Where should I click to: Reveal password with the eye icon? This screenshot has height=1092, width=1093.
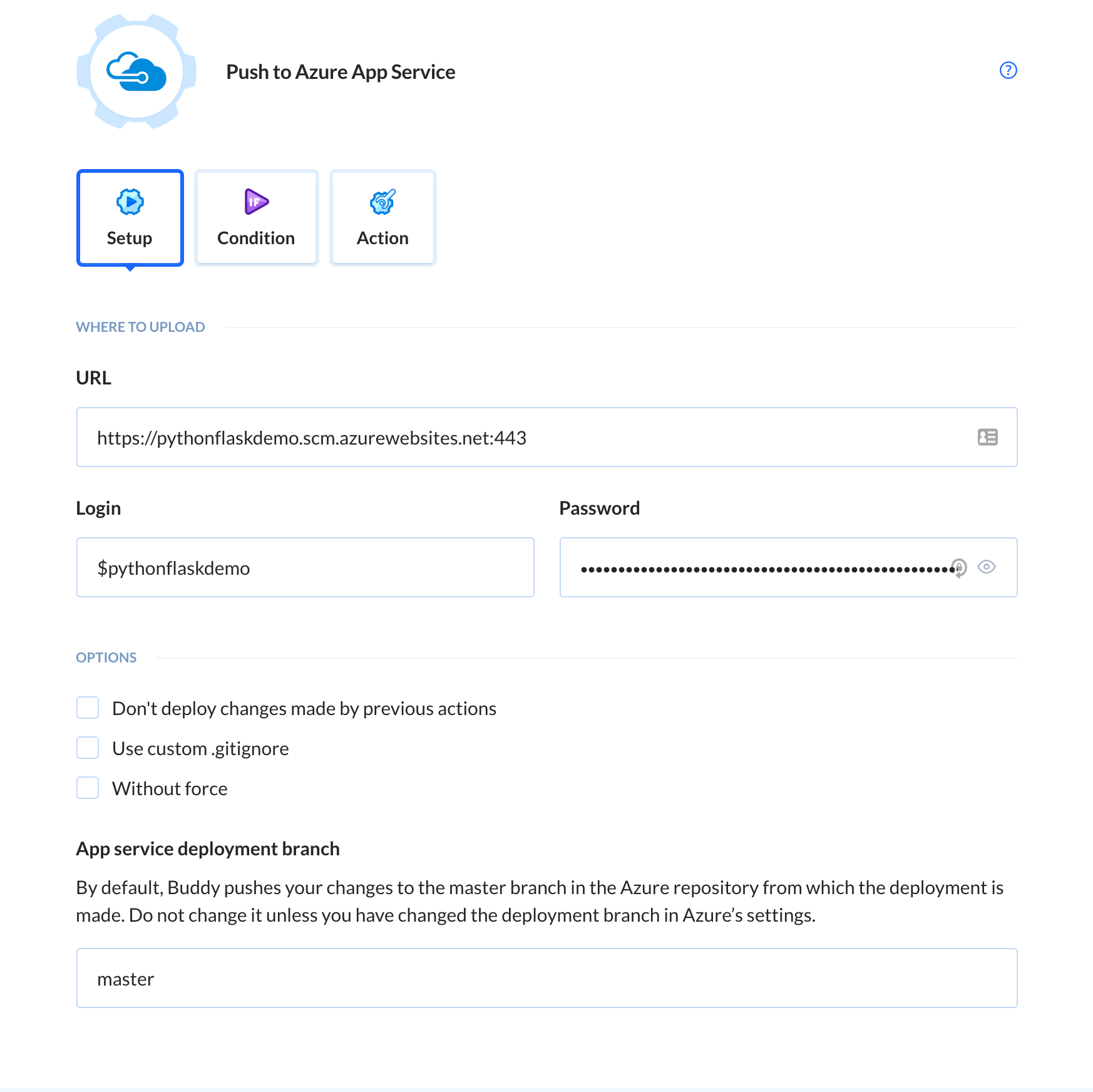[987, 567]
